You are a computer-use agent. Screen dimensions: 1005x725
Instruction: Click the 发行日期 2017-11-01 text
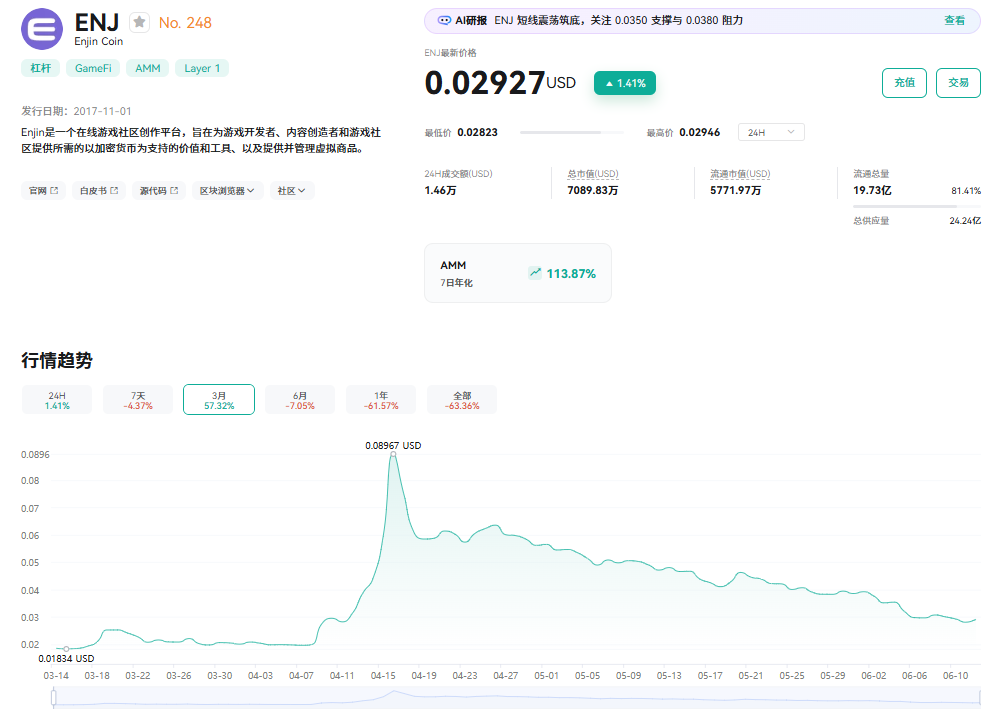(x=76, y=111)
